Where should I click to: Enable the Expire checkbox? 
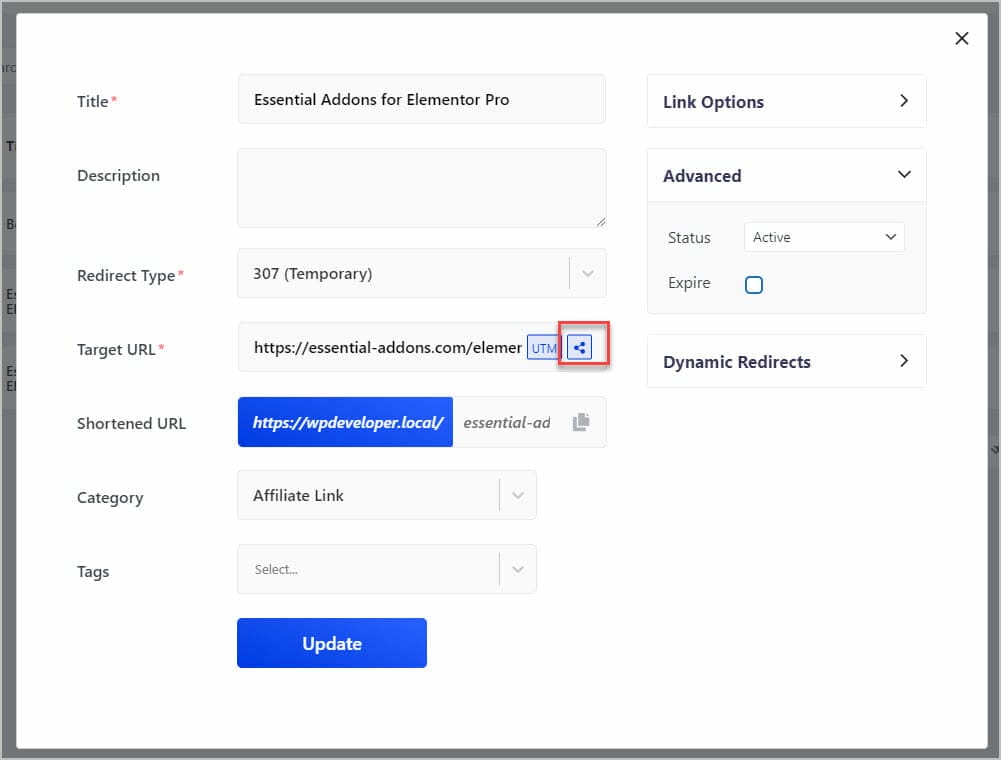coord(754,284)
